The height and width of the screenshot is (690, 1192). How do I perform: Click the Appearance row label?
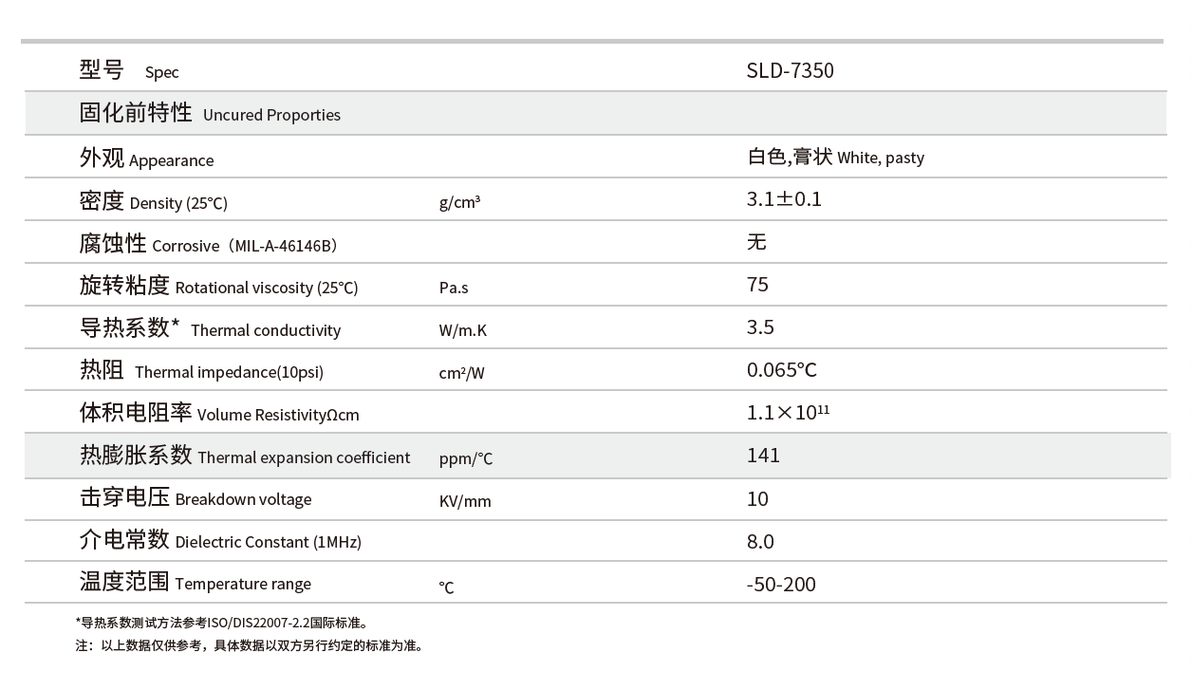point(147,159)
